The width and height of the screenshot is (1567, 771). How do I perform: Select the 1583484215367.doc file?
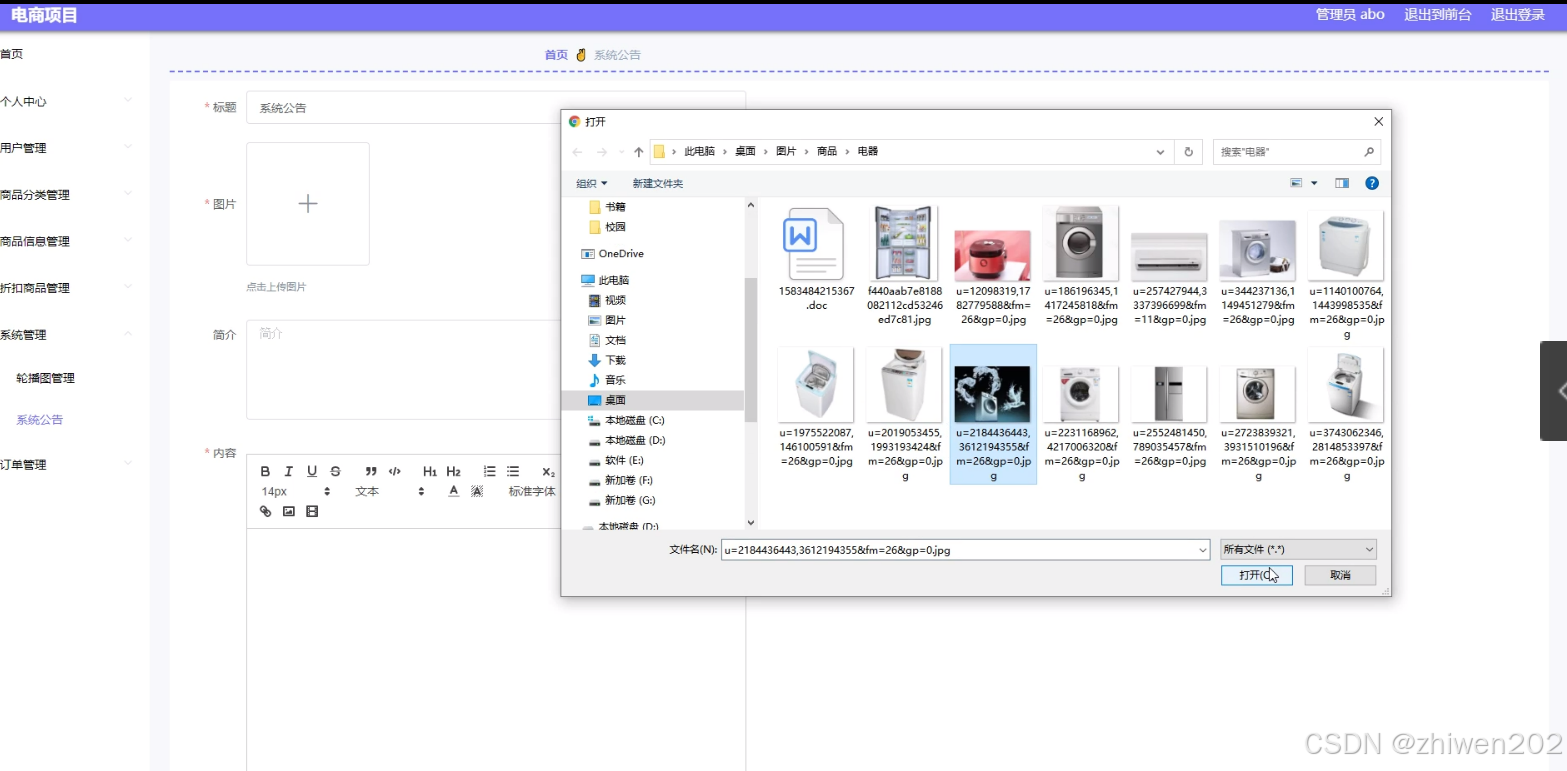tap(816, 259)
